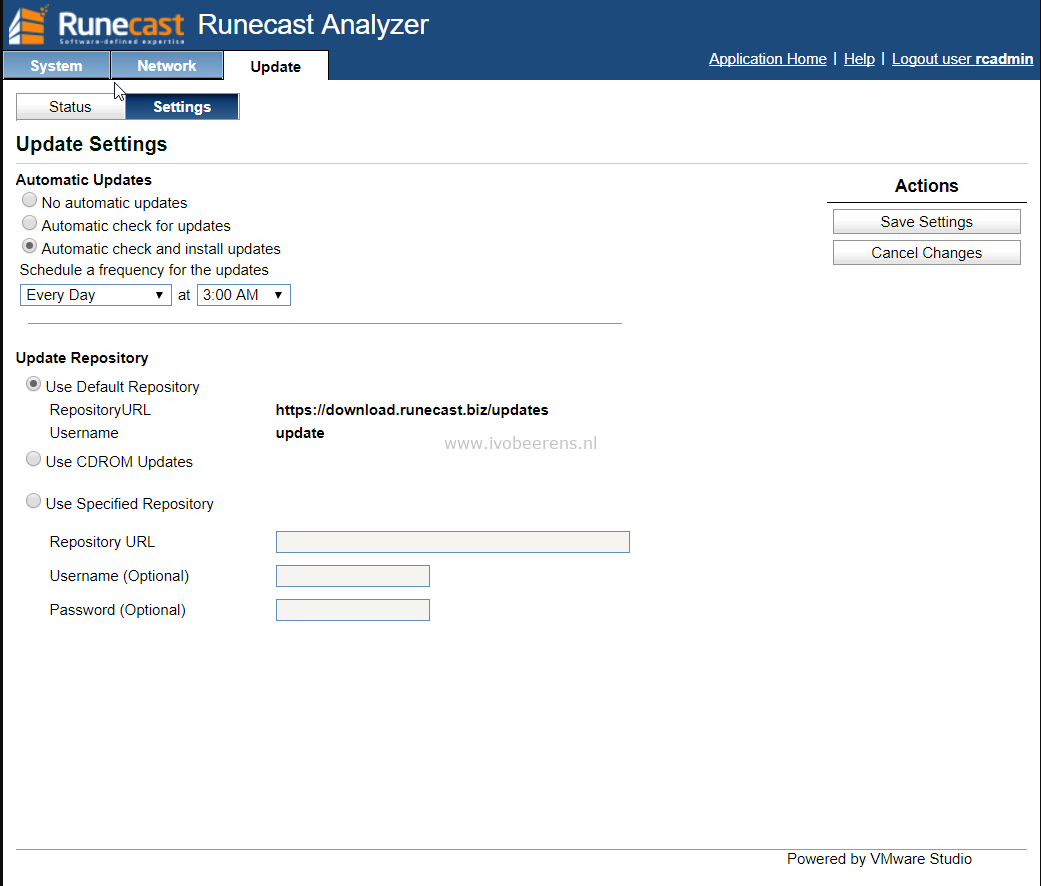Click 'Schedule a frequency for the updates' text
The image size is (1041, 886).
(x=144, y=270)
